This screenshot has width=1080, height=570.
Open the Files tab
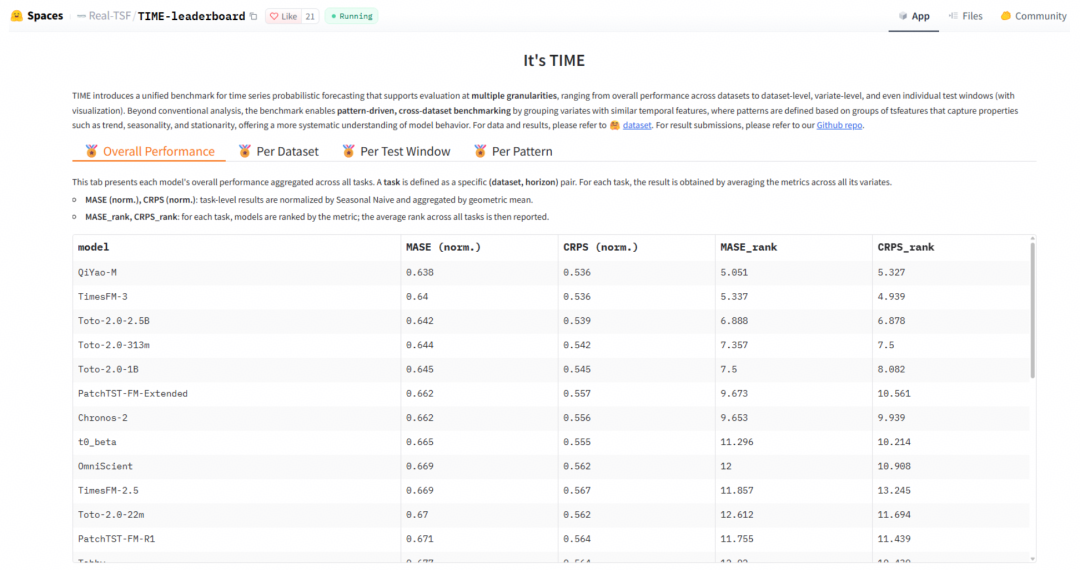pos(966,16)
